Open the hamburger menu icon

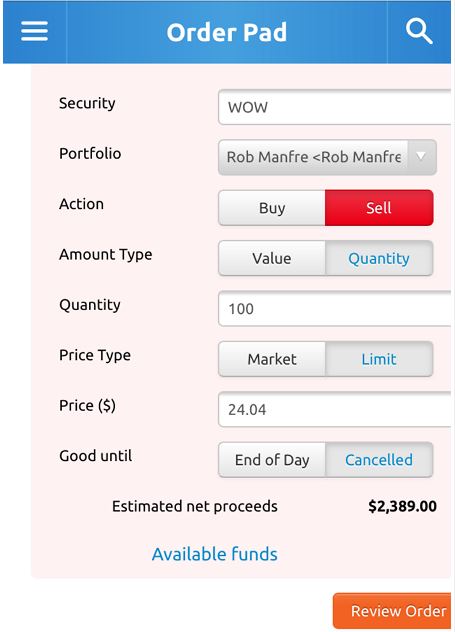34,31
